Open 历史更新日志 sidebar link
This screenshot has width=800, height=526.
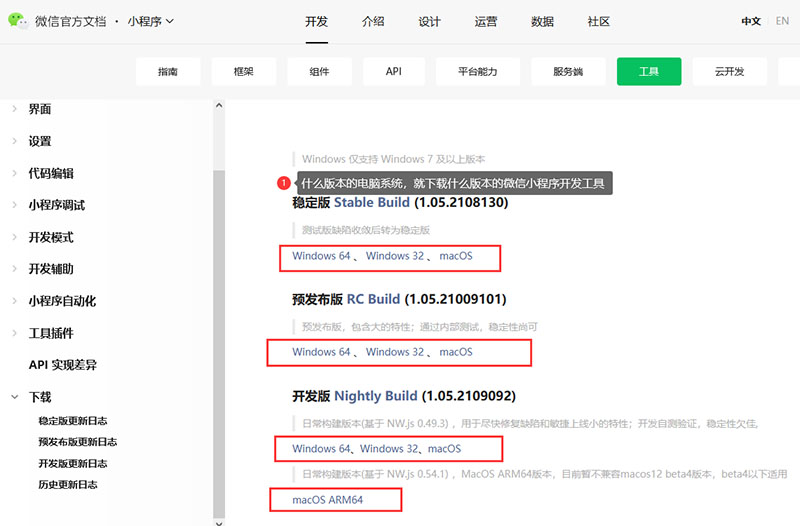coord(68,485)
